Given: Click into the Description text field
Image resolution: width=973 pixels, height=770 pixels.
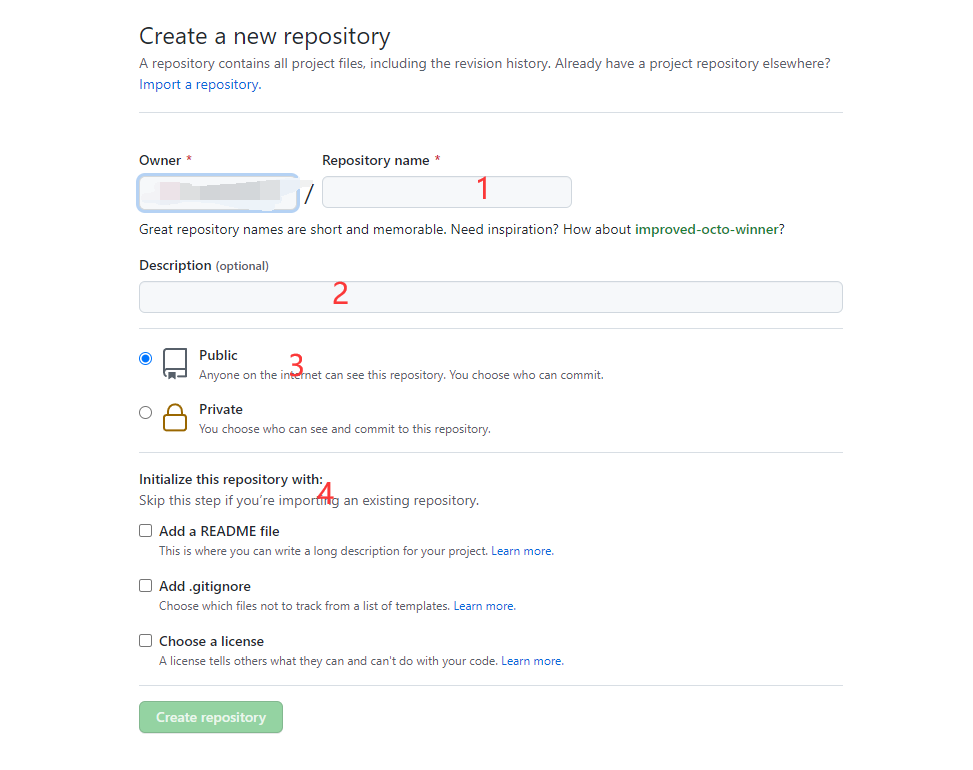Looking at the screenshot, I should pyautogui.click(x=491, y=297).
